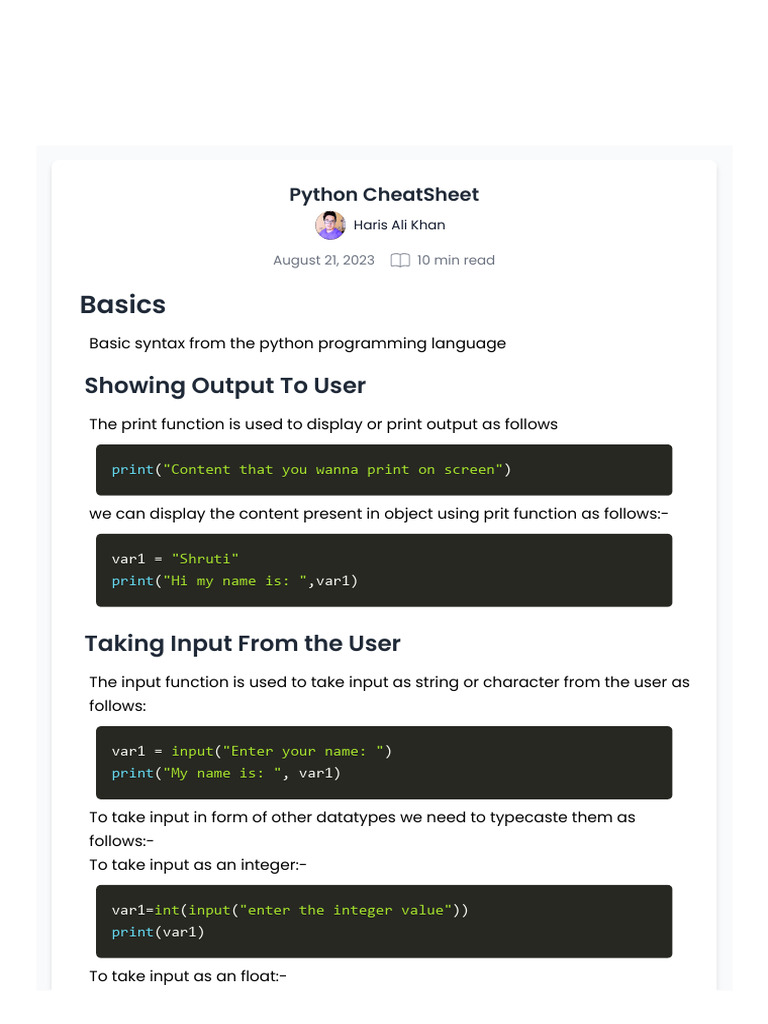
Task: Click the Python CheatSheet title
Action: click(384, 195)
